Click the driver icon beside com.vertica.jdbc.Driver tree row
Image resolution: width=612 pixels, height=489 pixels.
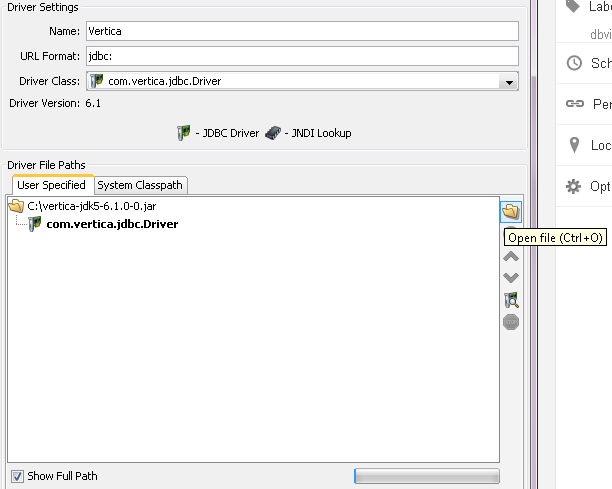point(35,224)
